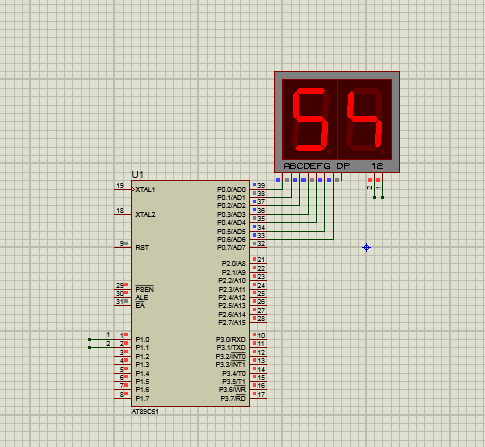Click the display common pins label 12
The width and height of the screenshot is (485, 447).
tap(377, 166)
